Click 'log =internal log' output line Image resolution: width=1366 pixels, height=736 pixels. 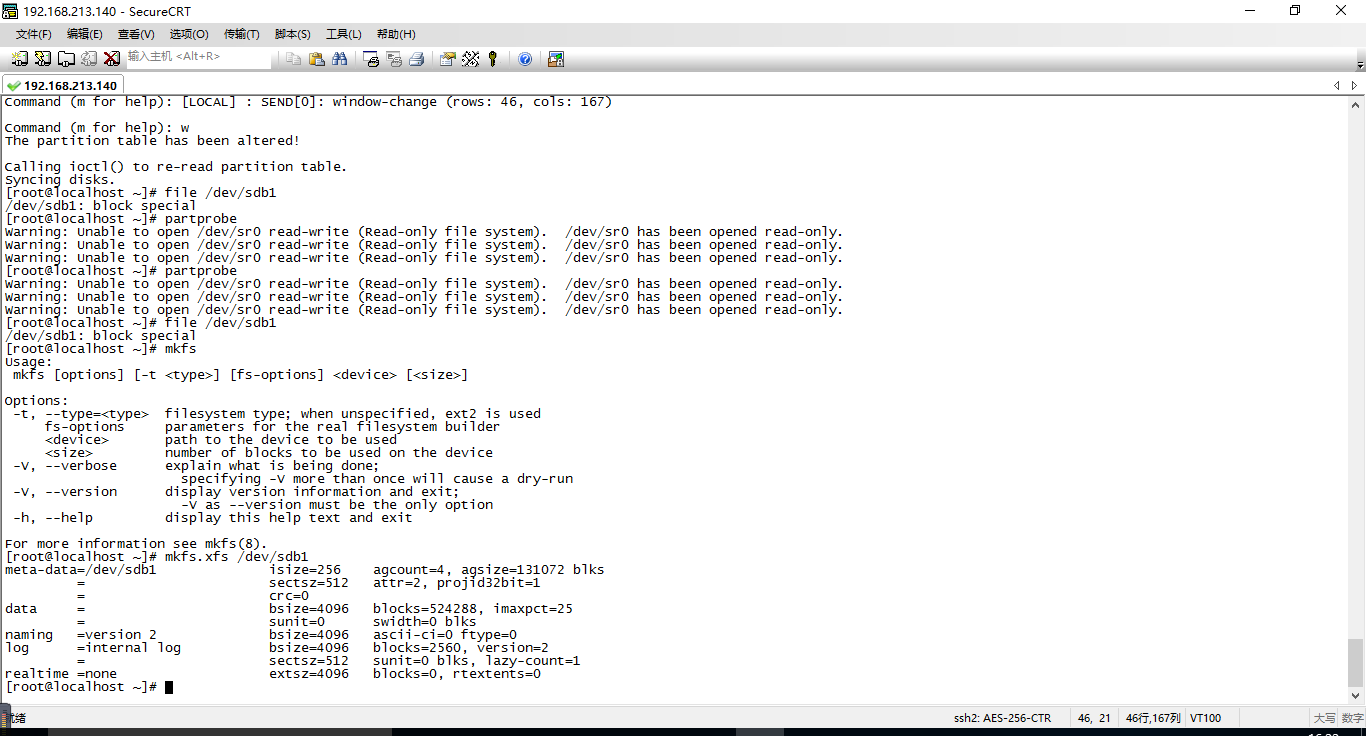pos(277,648)
